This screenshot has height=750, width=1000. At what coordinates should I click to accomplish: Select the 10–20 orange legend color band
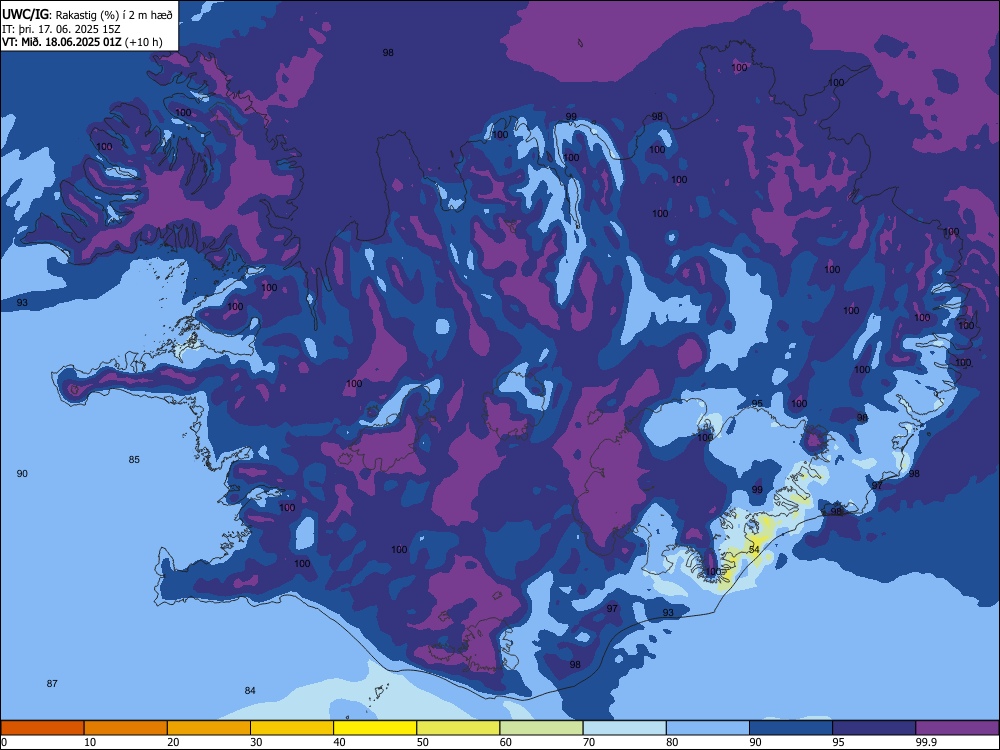coord(126,728)
